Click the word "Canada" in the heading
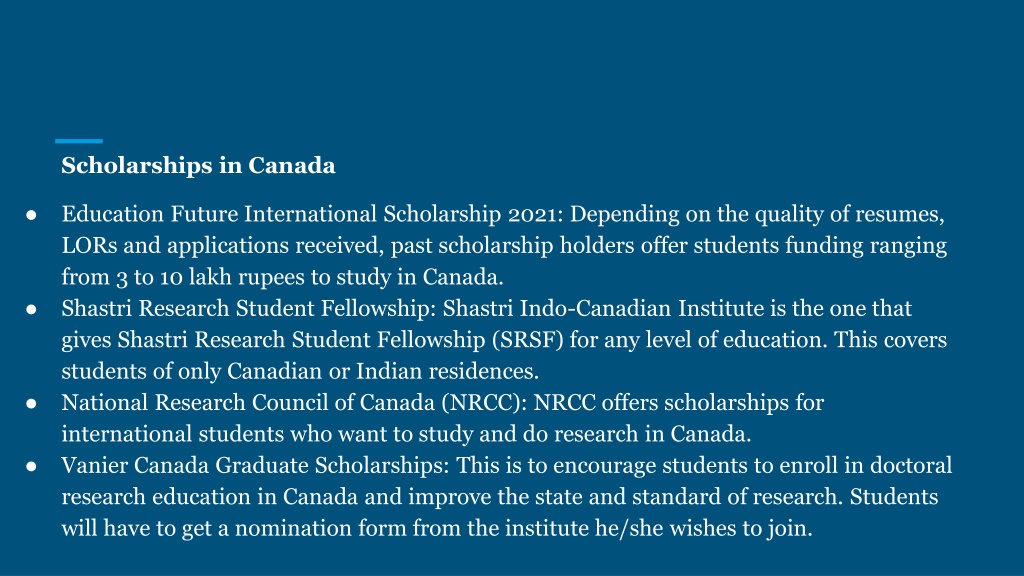 [292, 166]
